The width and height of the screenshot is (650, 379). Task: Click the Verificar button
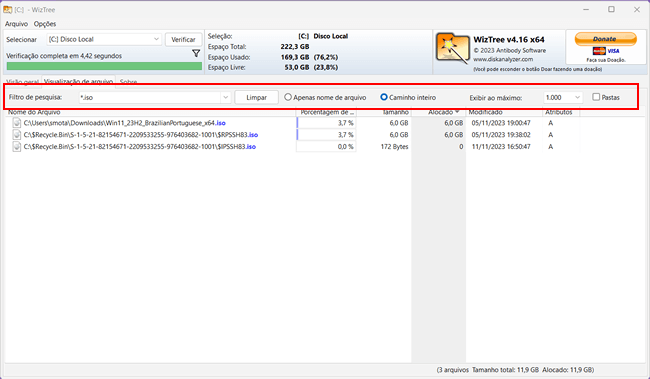[x=183, y=39]
